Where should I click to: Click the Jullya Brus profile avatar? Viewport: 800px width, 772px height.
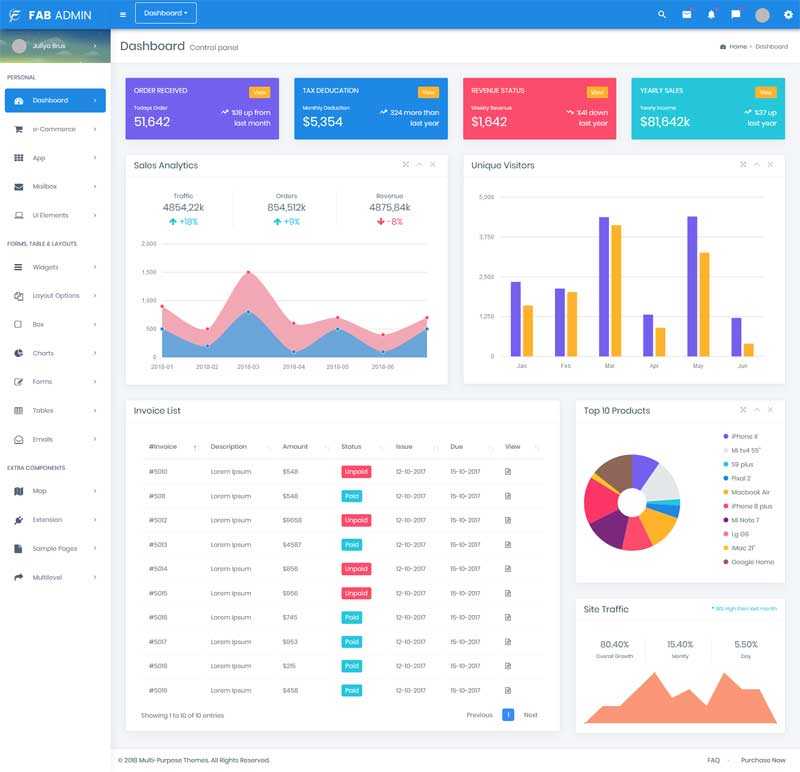[17, 45]
